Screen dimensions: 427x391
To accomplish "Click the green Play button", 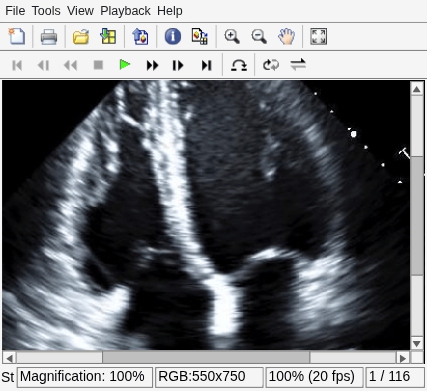I will coord(125,65).
